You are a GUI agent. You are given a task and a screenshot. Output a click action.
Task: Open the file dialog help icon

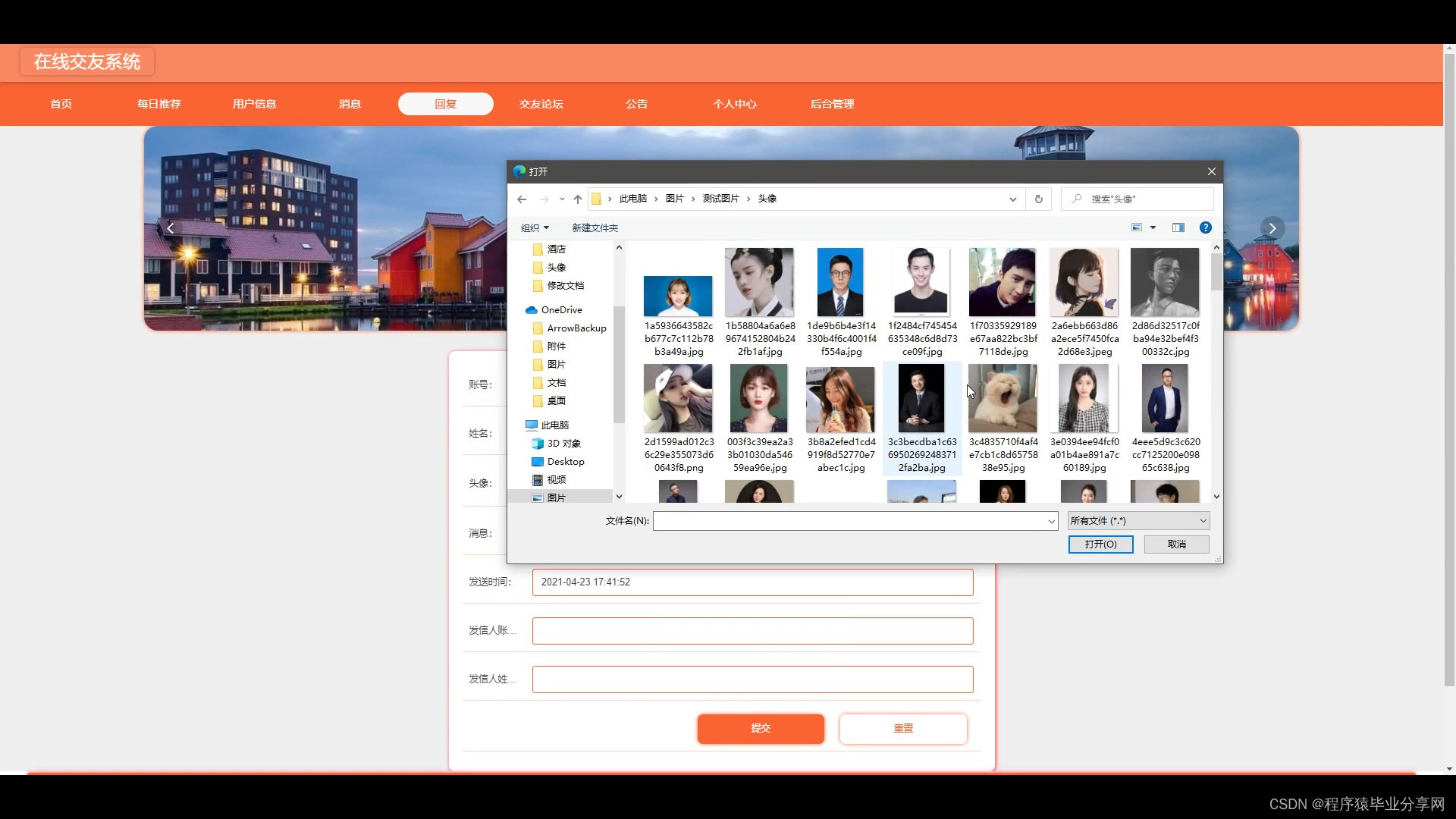tap(1205, 227)
